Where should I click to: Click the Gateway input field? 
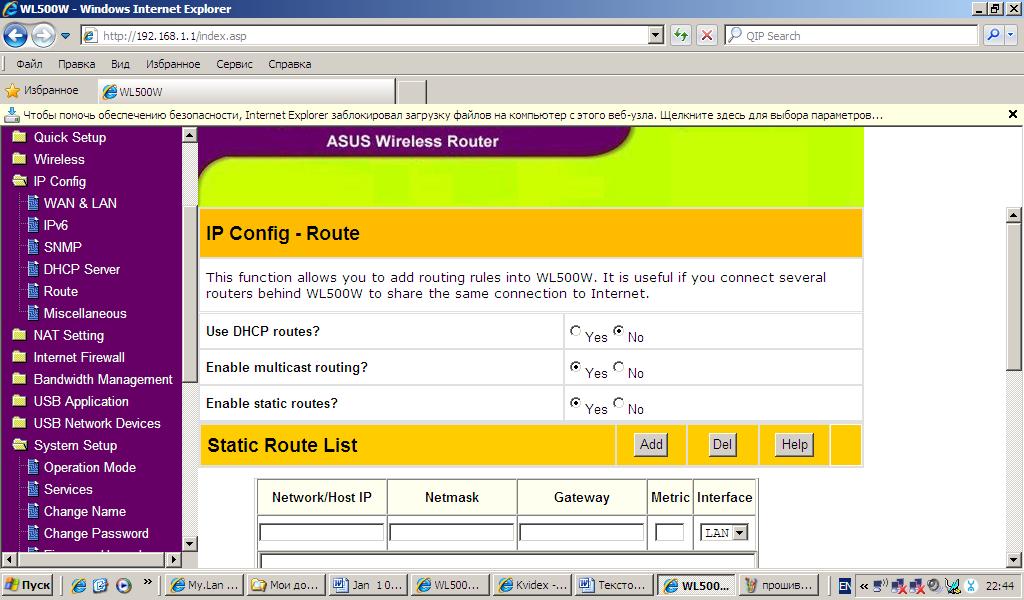point(581,532)
